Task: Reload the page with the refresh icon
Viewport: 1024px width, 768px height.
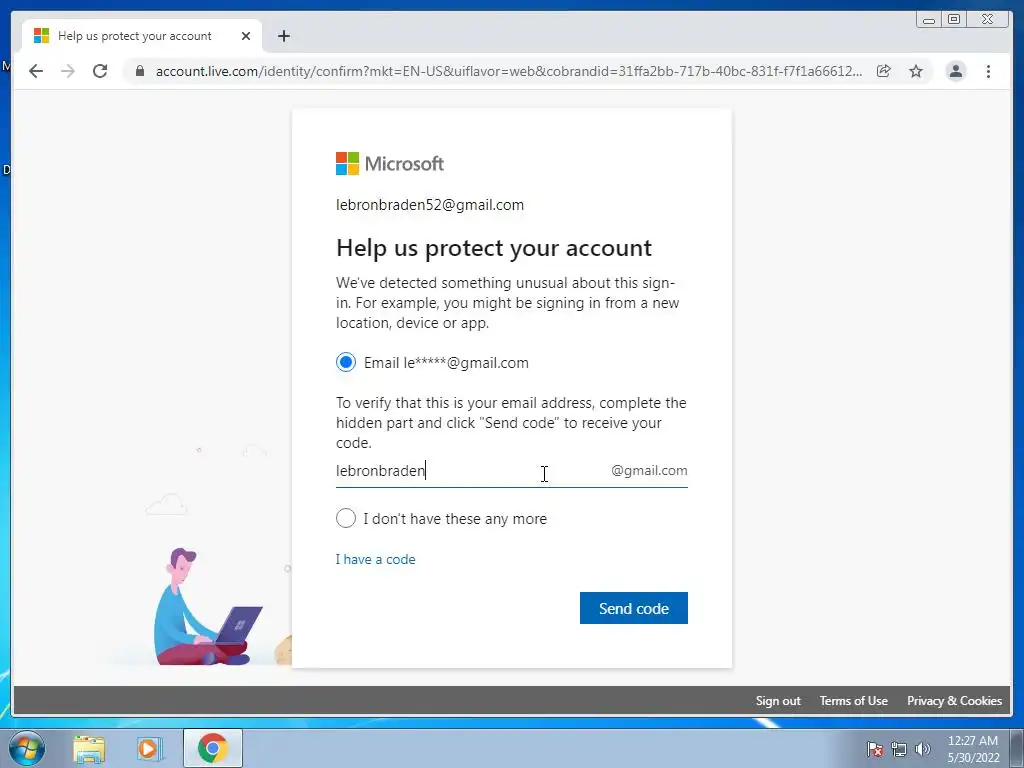Action: 100,71
